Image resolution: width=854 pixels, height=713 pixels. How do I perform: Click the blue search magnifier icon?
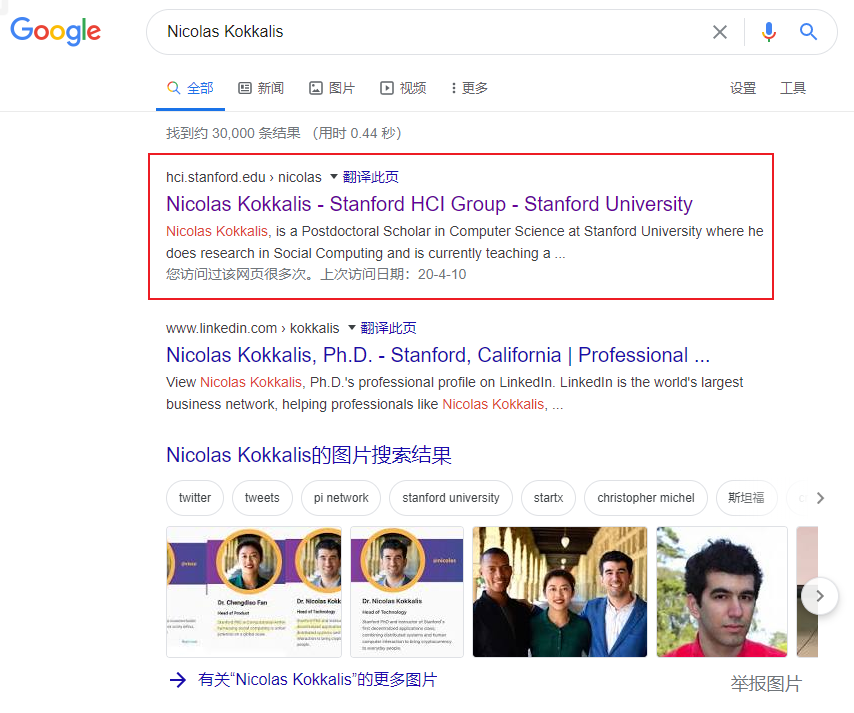coord(808,32)
